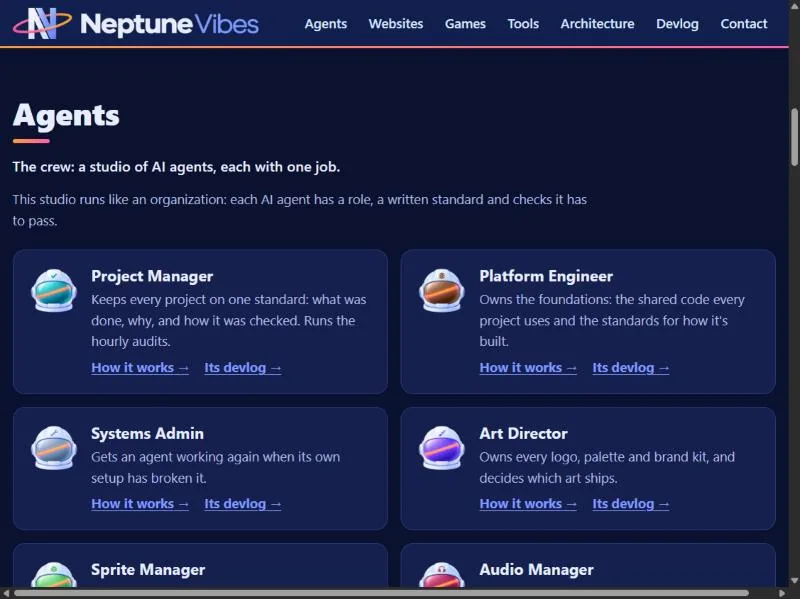Click the Agents page heading
The image size is (800, 599).
[66, 115]
